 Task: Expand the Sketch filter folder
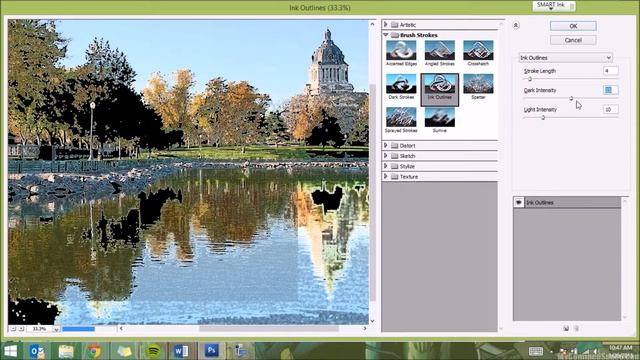tap(386, 156)
